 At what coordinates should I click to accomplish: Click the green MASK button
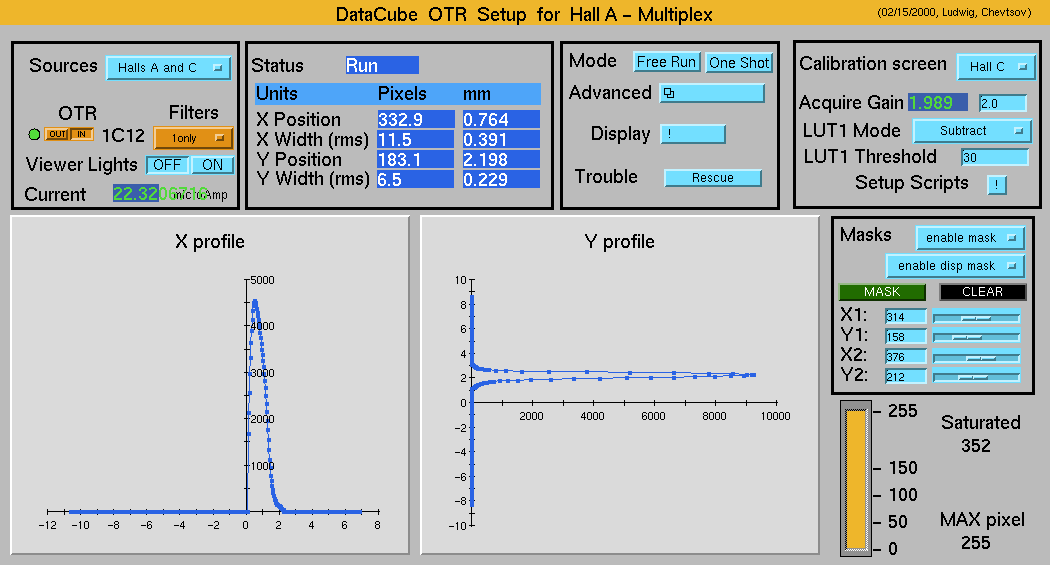[882, 292]
